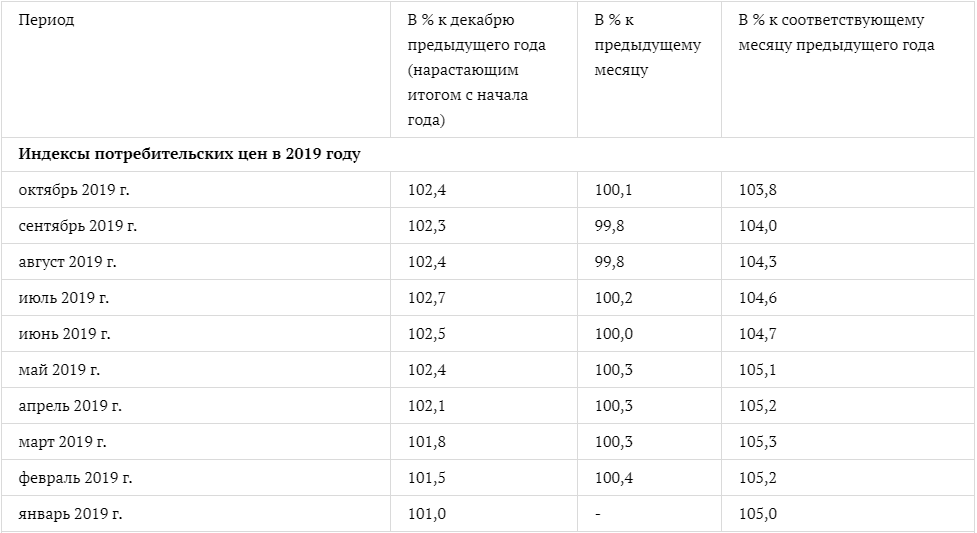Screen dimensions: 977x533
Task: Select the "Индексы потребительских цен в 2019 году" heading
Action: click(x=189, y=155)
